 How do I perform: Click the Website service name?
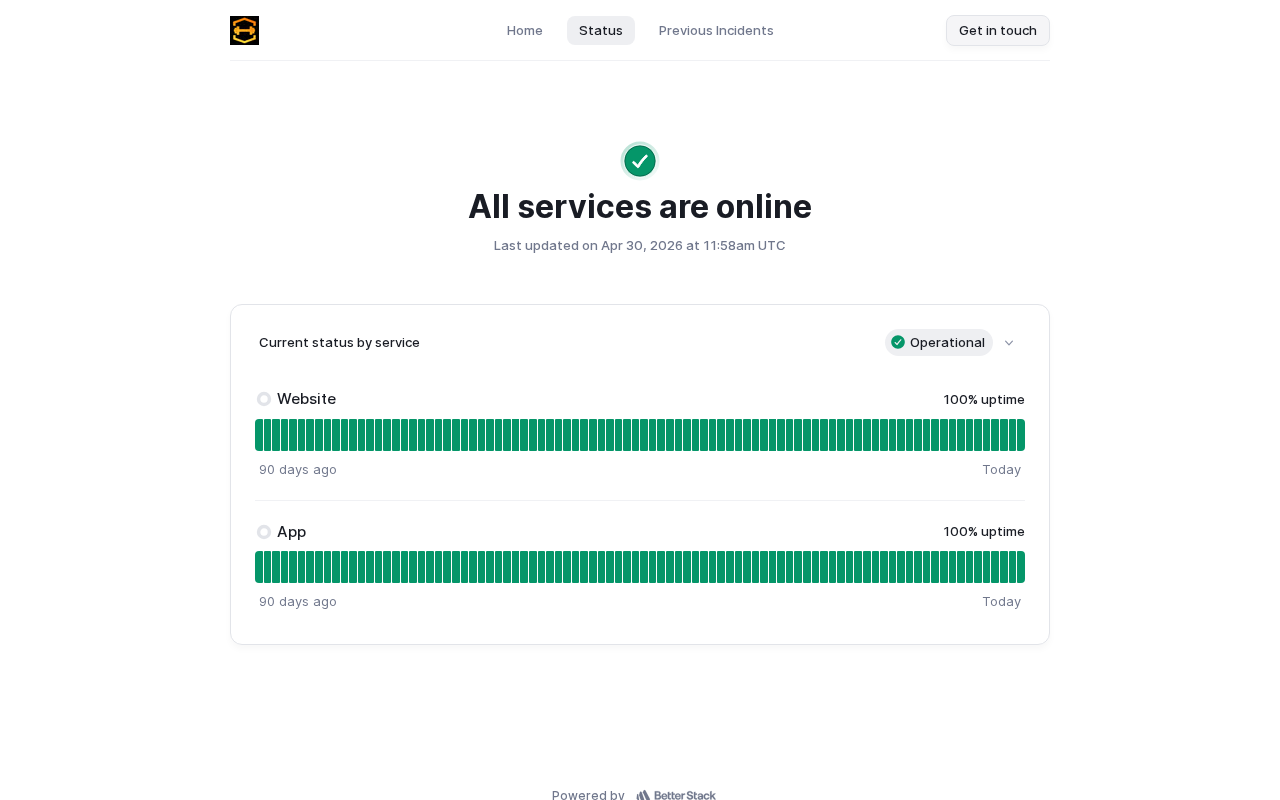coord(306,399)
